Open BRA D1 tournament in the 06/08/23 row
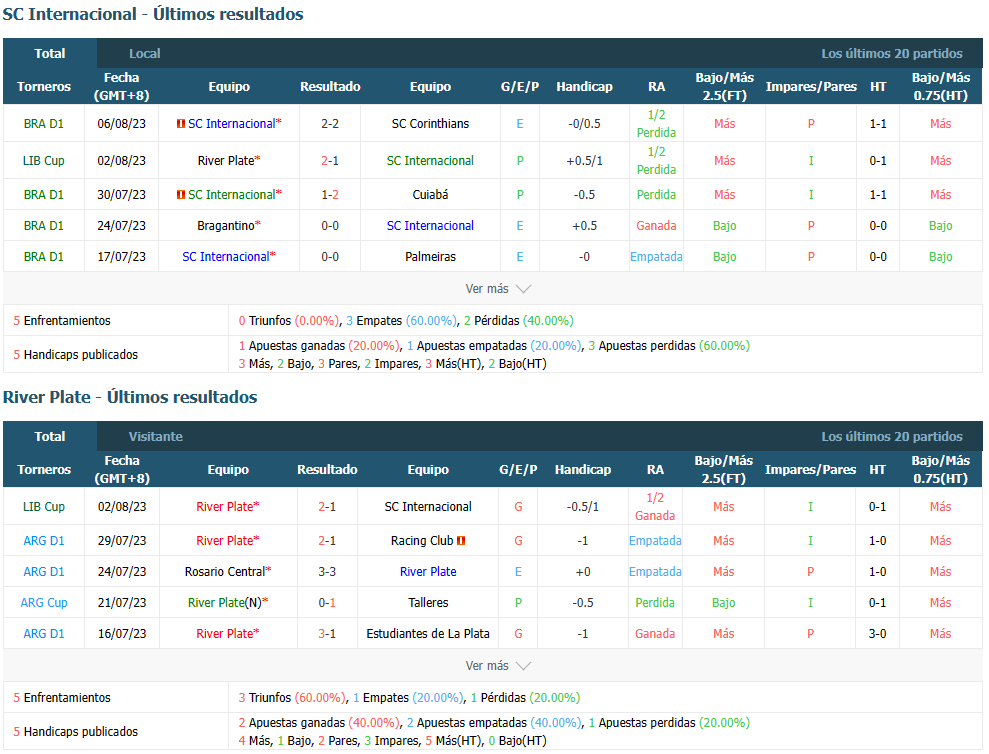Screen dimensions: 989x754 (x=44, y=124)
